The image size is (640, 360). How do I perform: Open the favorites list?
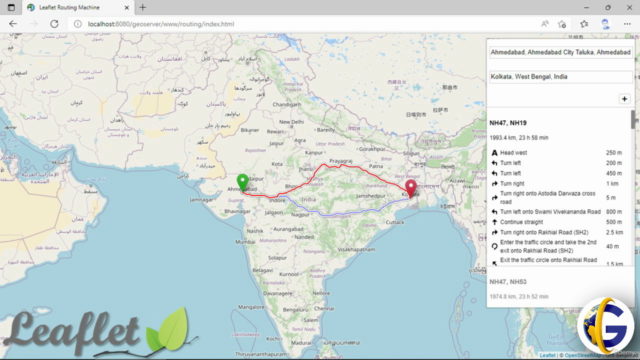[x=584, y=24]
